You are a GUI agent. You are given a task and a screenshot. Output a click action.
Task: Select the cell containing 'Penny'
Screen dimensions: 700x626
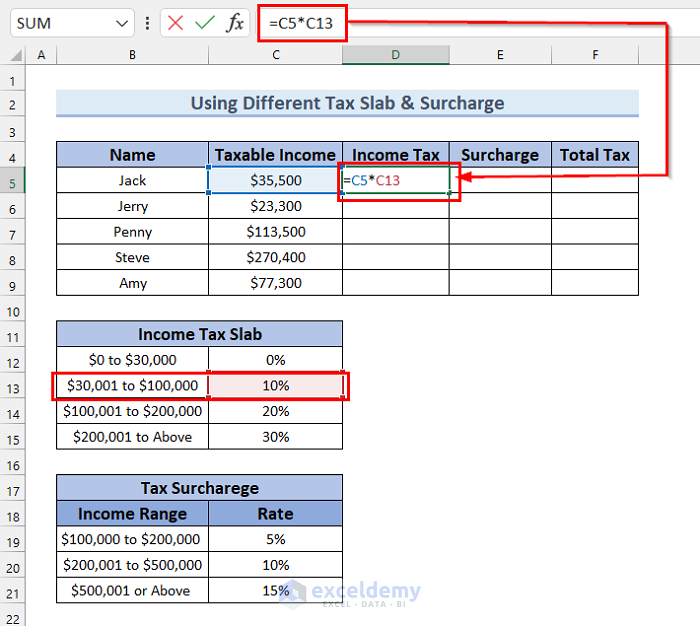tap(133, 231)
